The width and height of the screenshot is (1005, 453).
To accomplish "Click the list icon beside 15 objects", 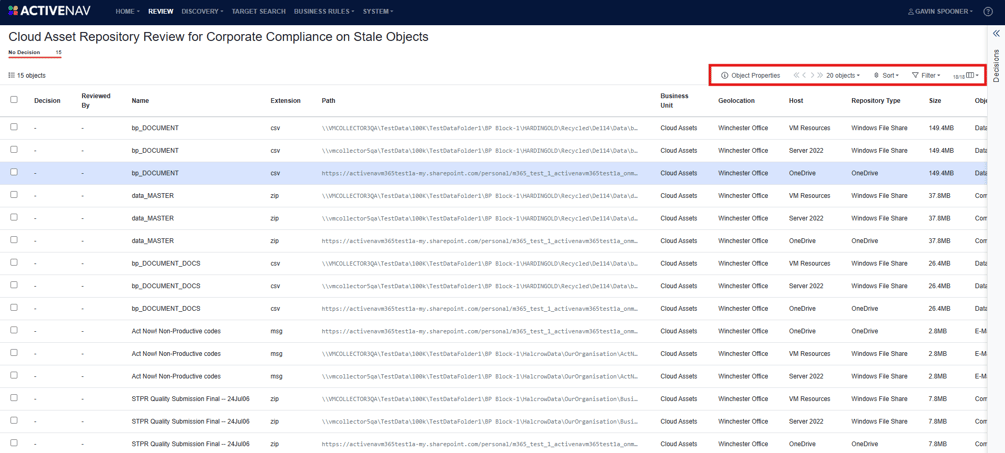I will pyautogui.click(x=12, y=76).
